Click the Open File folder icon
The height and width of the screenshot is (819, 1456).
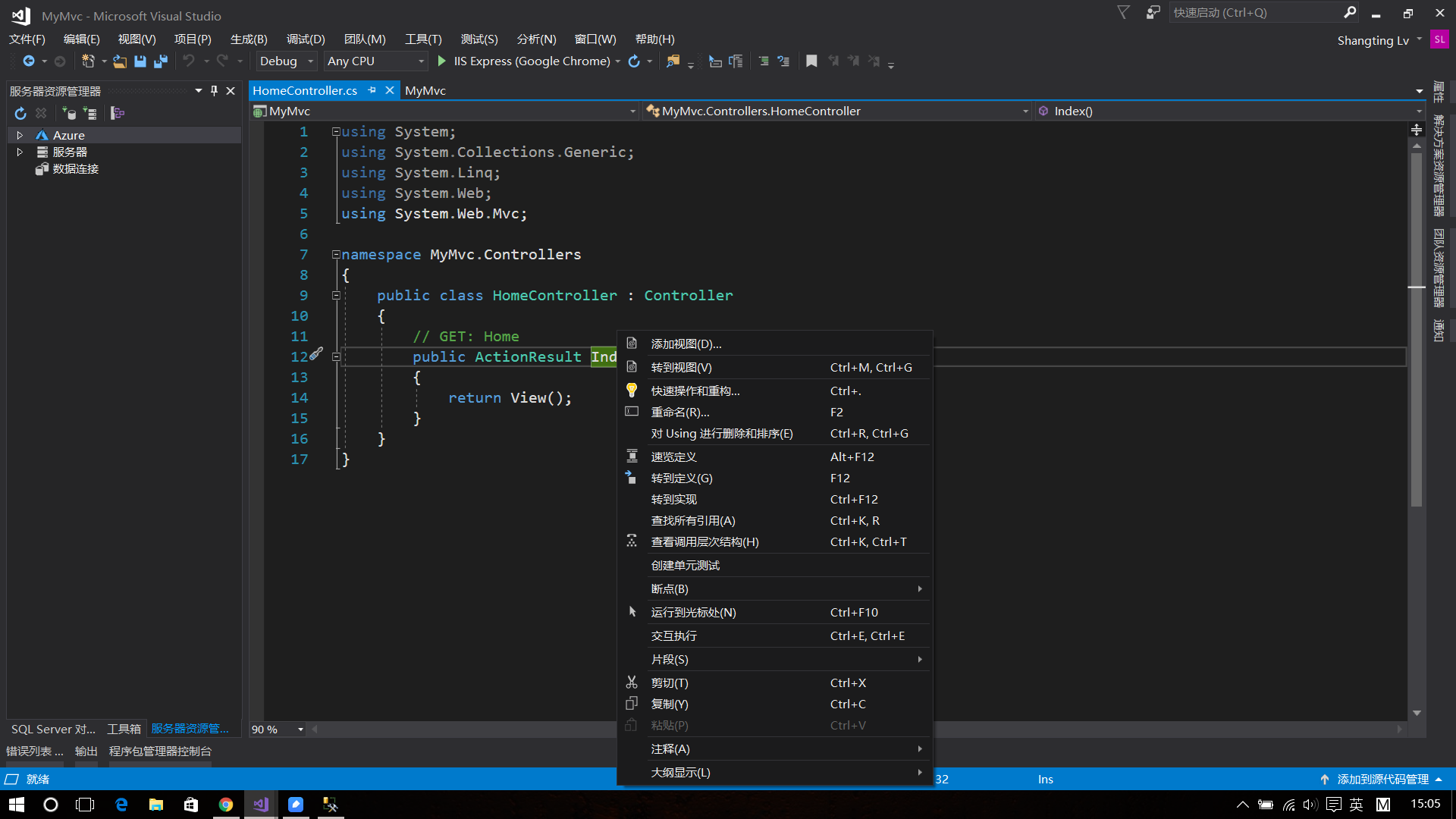point(120,61)
